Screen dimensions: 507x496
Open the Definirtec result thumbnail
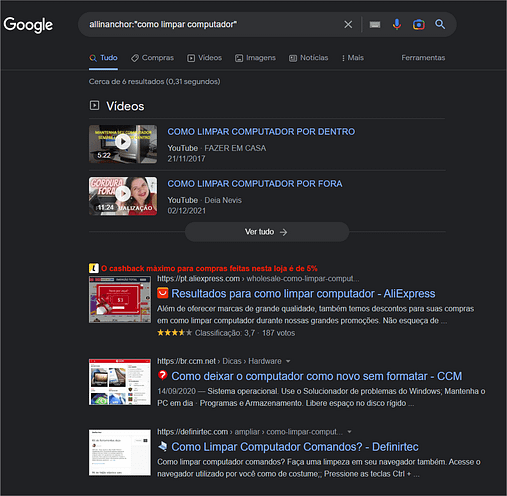tap(120, 453)
